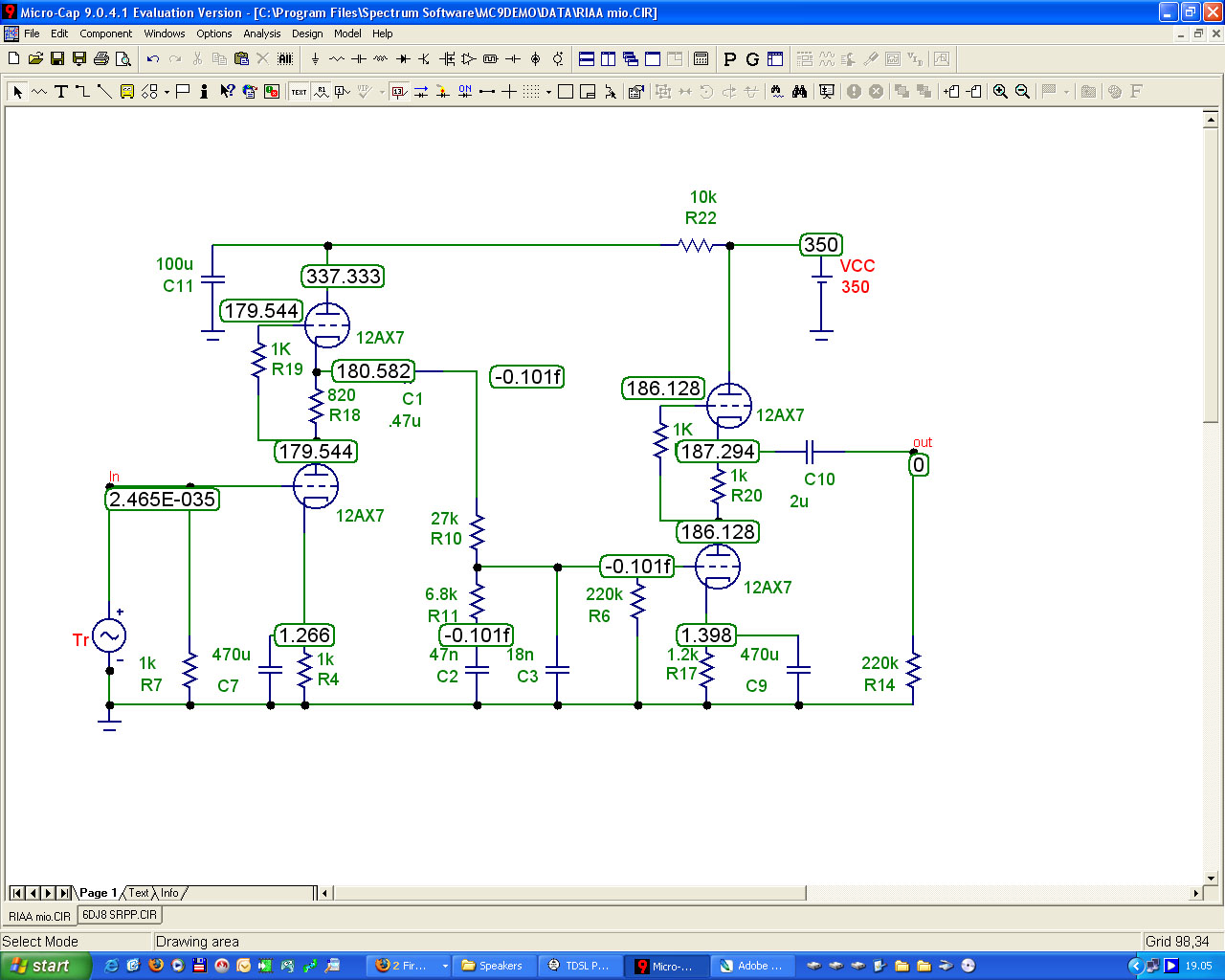Select the Inductor component icon

pos(381,59)
